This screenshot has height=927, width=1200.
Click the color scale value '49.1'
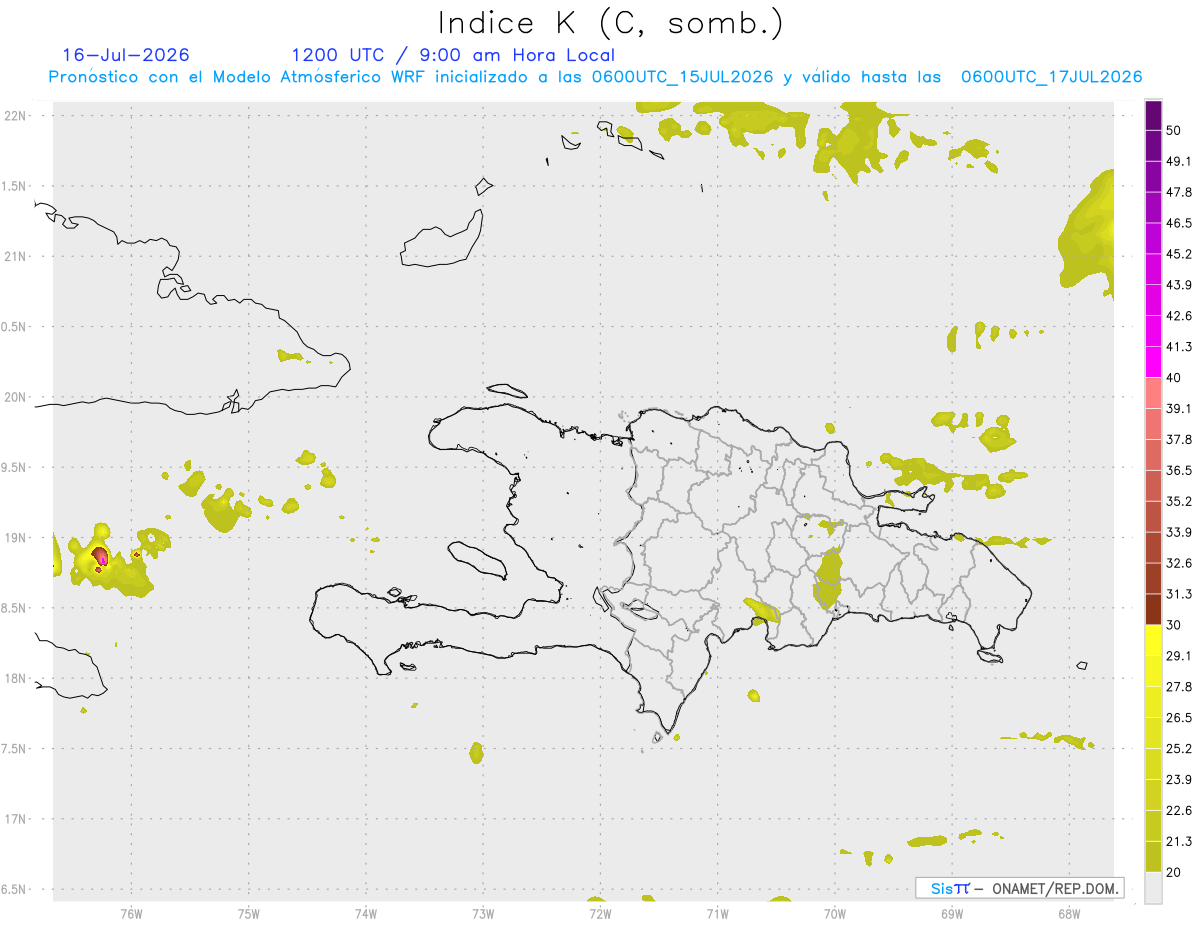click(1179, 161)
